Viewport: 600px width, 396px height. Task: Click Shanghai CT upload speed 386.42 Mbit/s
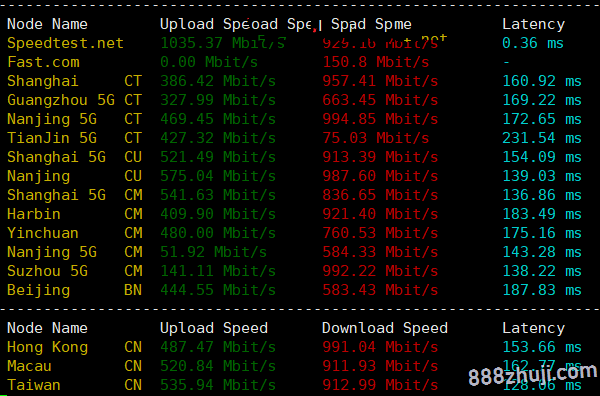click(218, 81)
